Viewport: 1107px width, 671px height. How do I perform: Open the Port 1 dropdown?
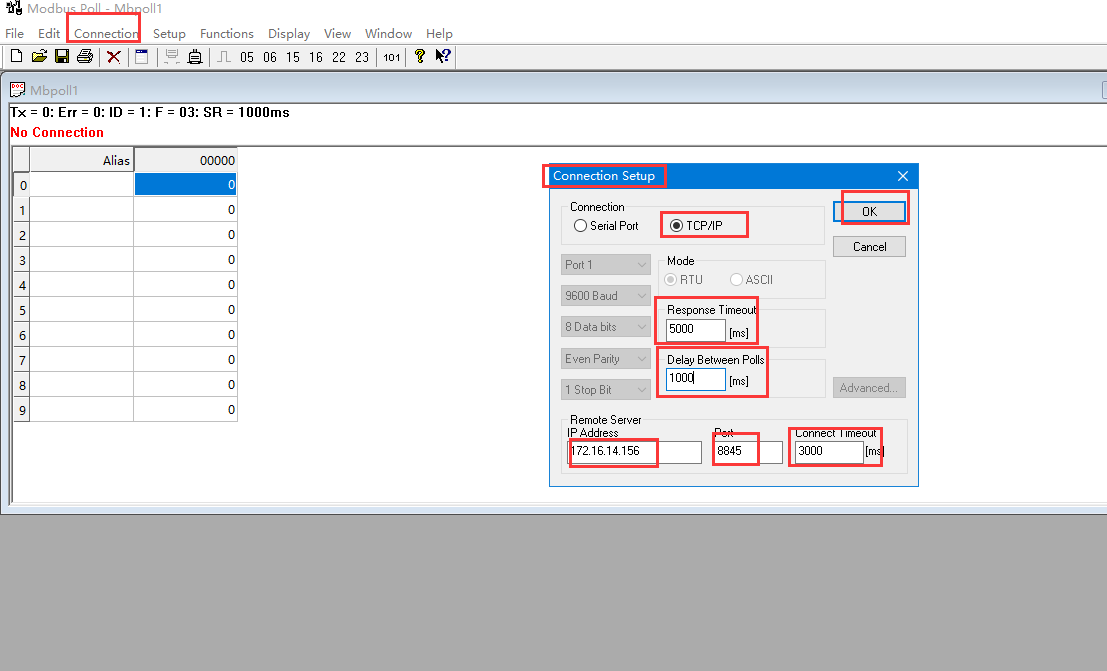click(x=606, y=265)
